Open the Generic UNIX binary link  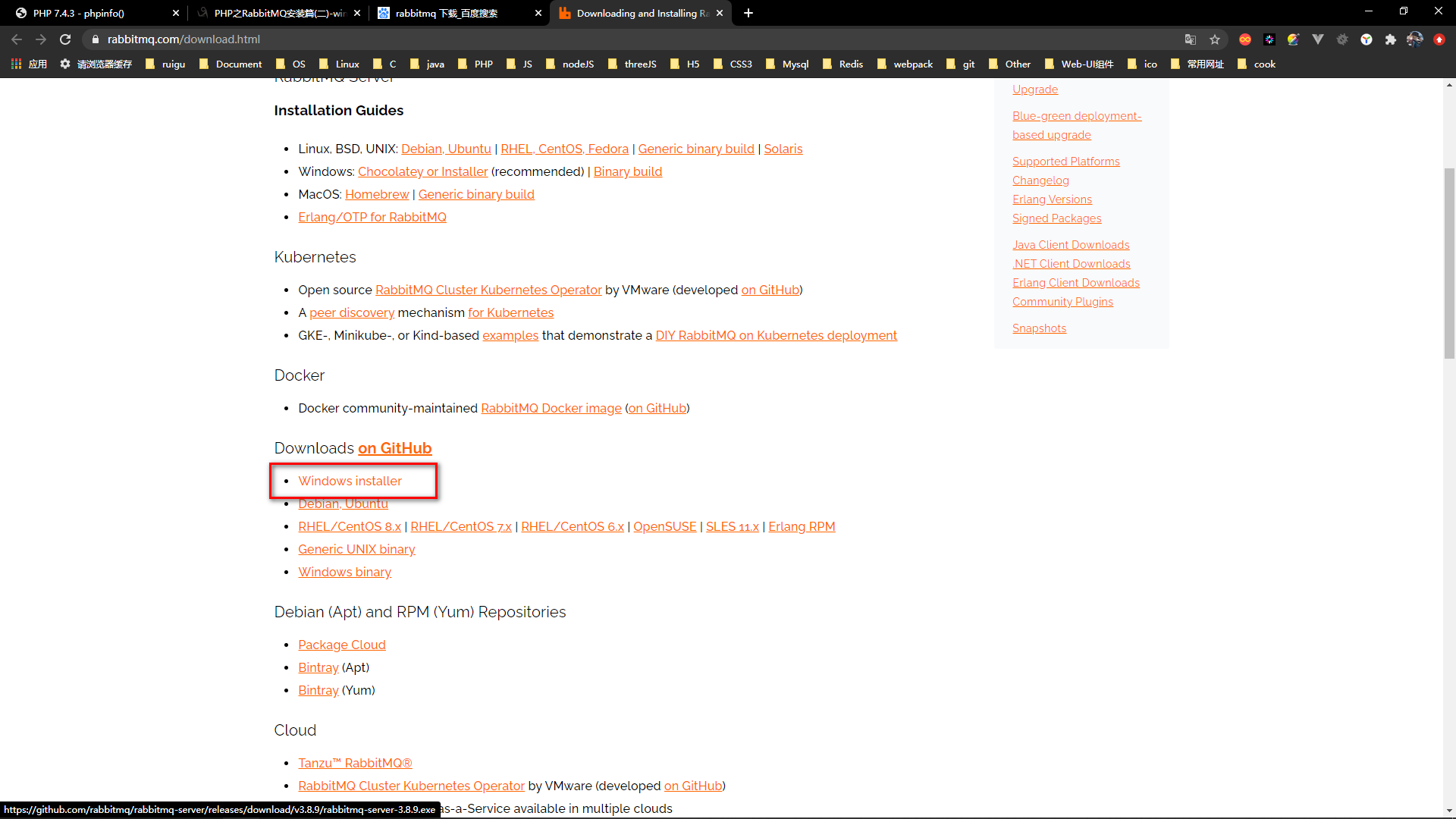pos(356,549)
